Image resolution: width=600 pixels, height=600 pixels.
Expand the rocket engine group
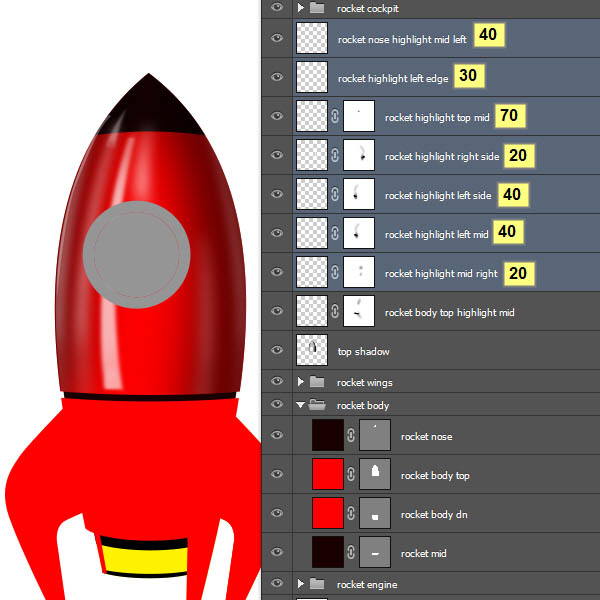(301, 584)
